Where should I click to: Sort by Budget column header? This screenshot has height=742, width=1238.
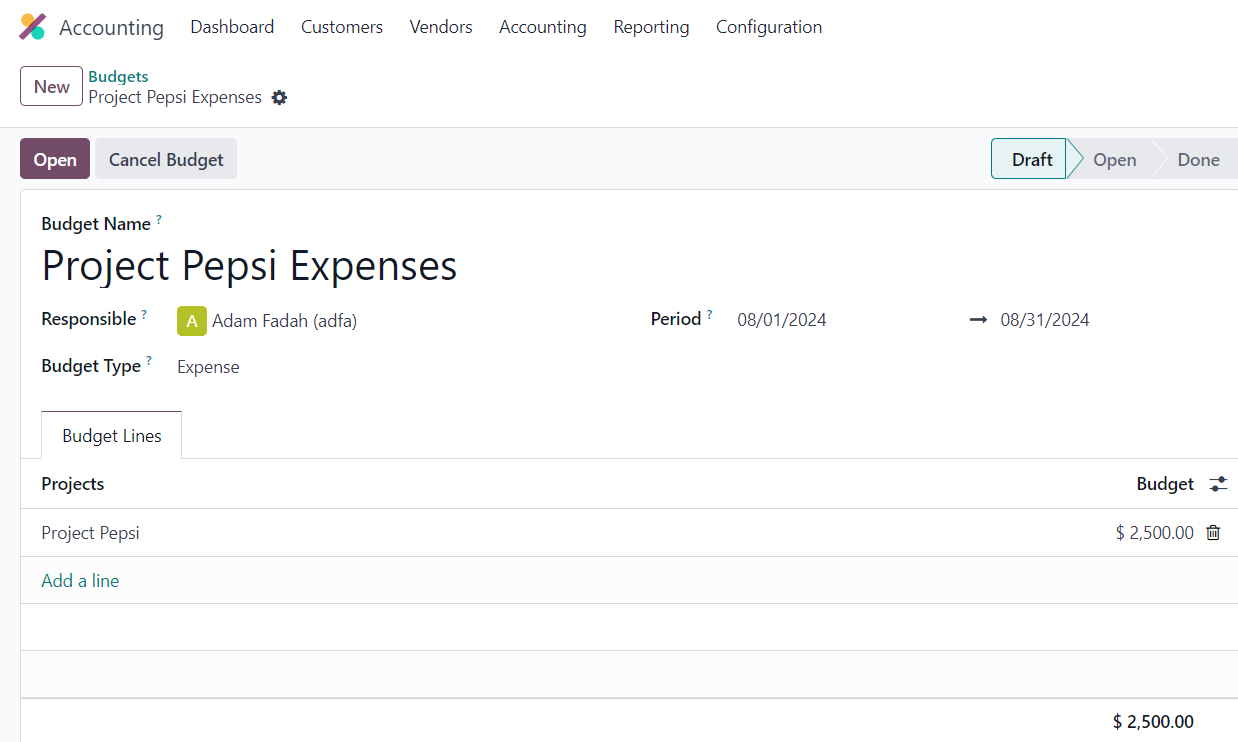[x=1165, y=484]
